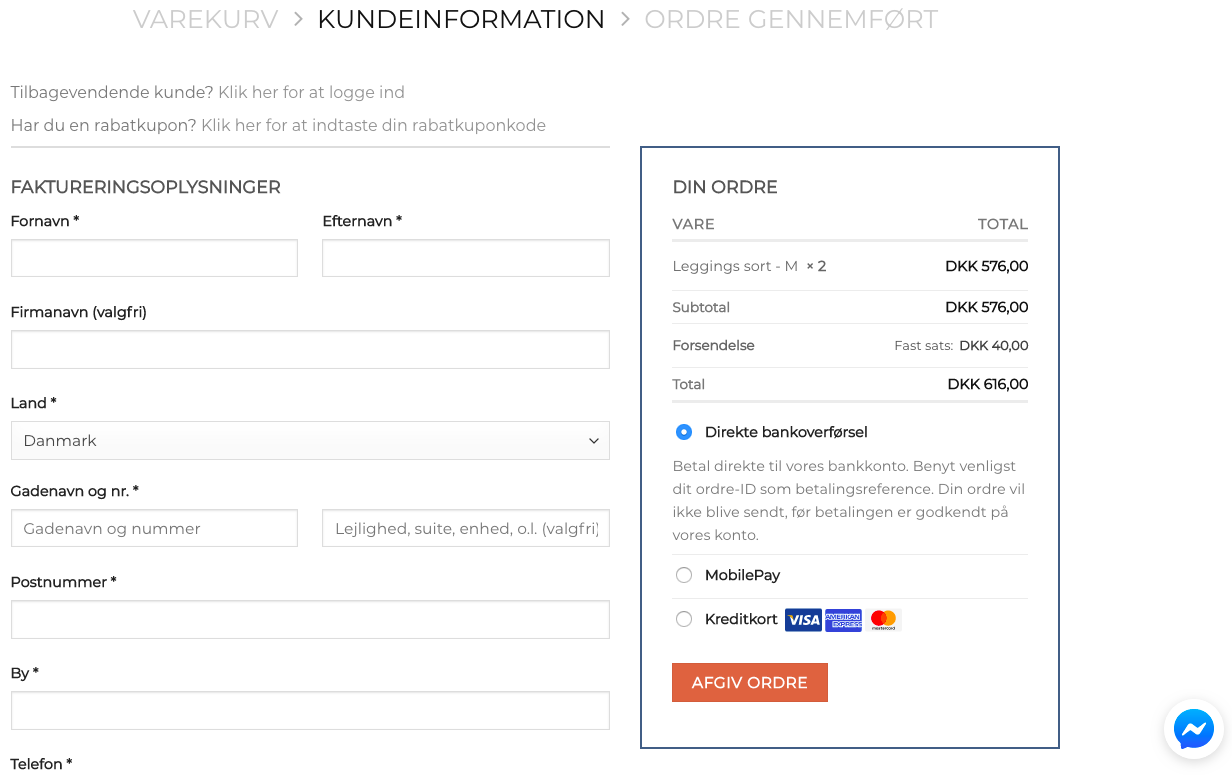Click the American Express card icon
This screenshot has height=778, width=1232.
pos(843,620)
